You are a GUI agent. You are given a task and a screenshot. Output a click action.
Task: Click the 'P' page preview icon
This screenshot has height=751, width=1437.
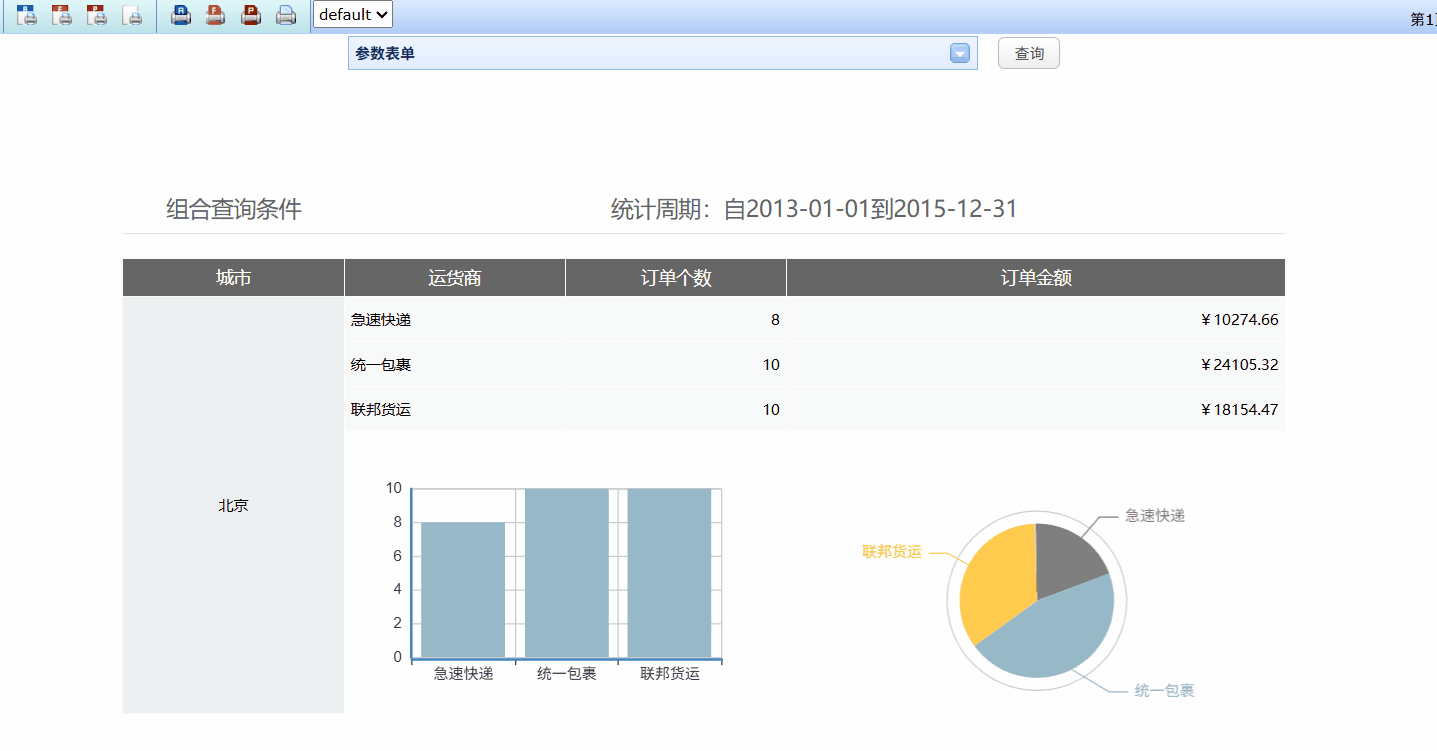tap(97, 16)
